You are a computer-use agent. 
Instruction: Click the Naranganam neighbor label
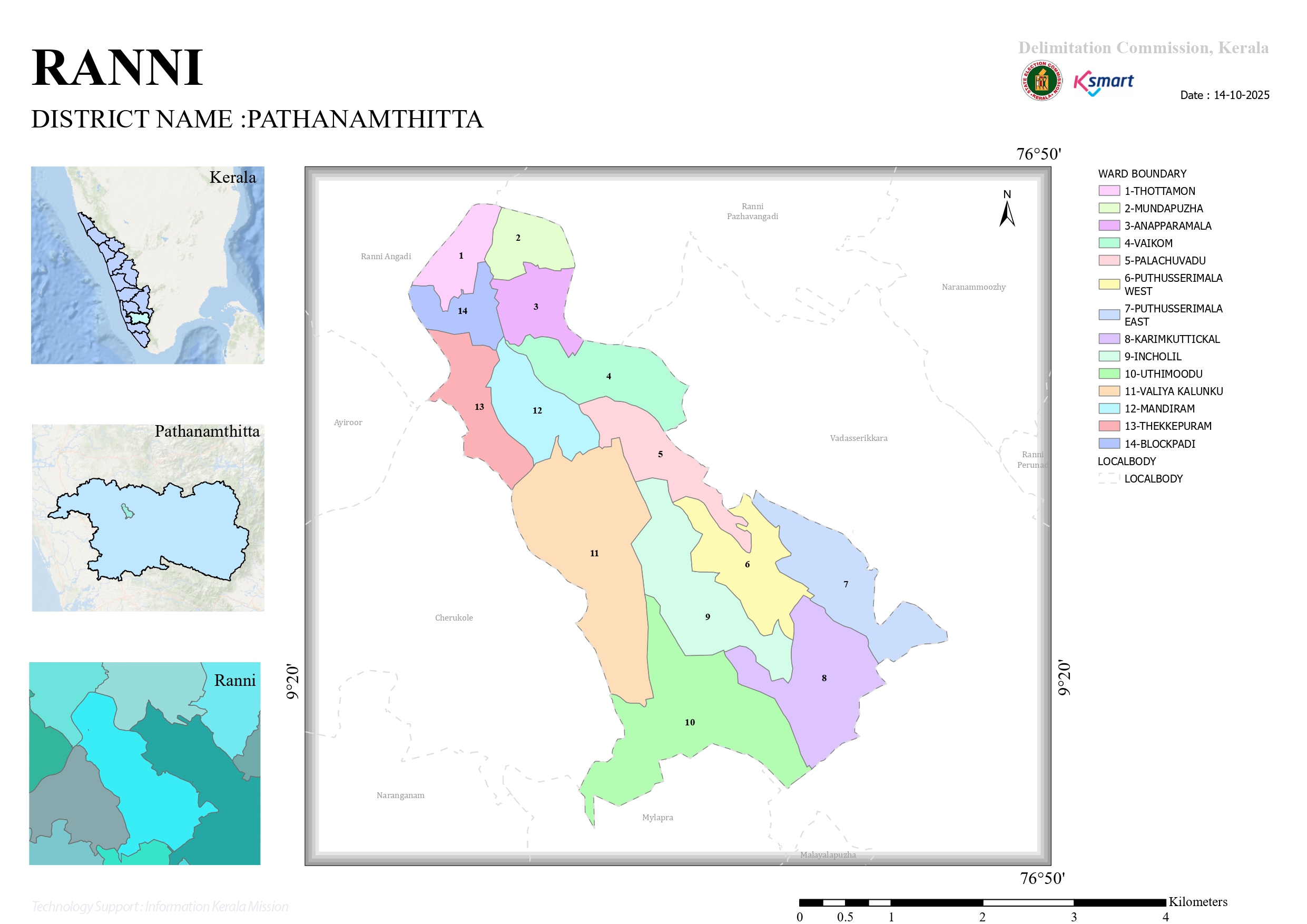coord(400,795)
